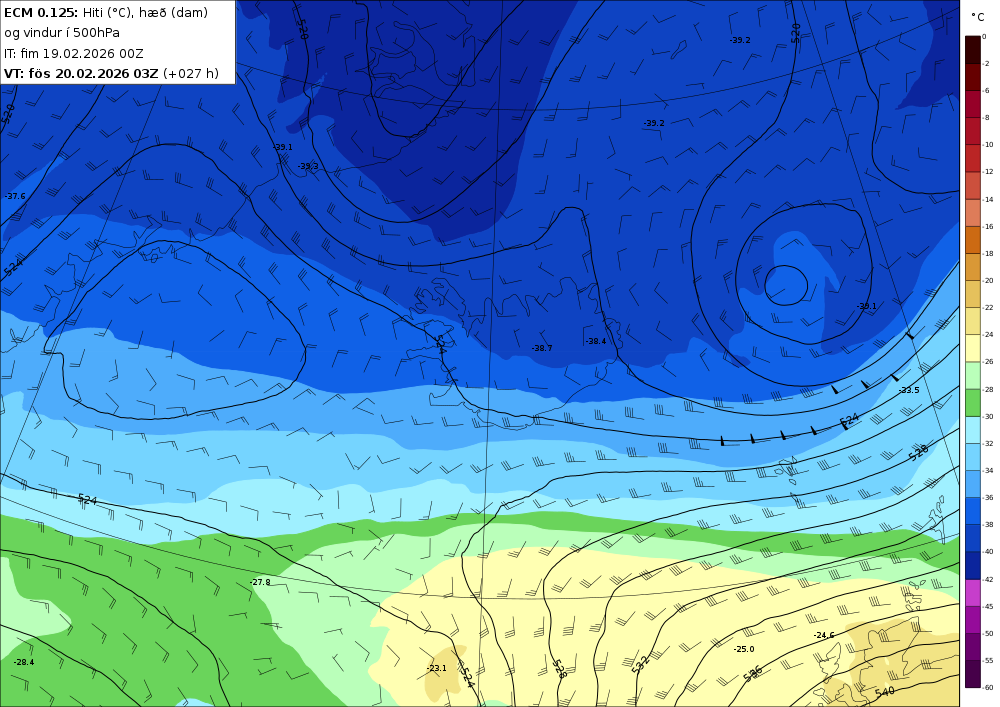Click the legend label "-2"
1000x707 pixels.
[986, 64]
